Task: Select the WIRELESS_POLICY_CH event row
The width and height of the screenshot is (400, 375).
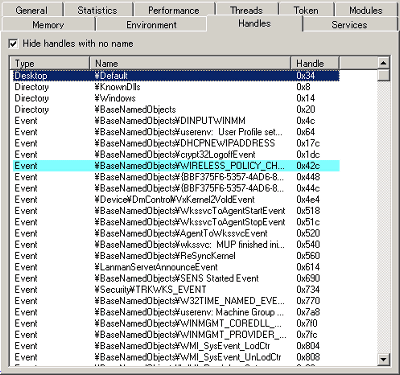Action: point(176,166)
